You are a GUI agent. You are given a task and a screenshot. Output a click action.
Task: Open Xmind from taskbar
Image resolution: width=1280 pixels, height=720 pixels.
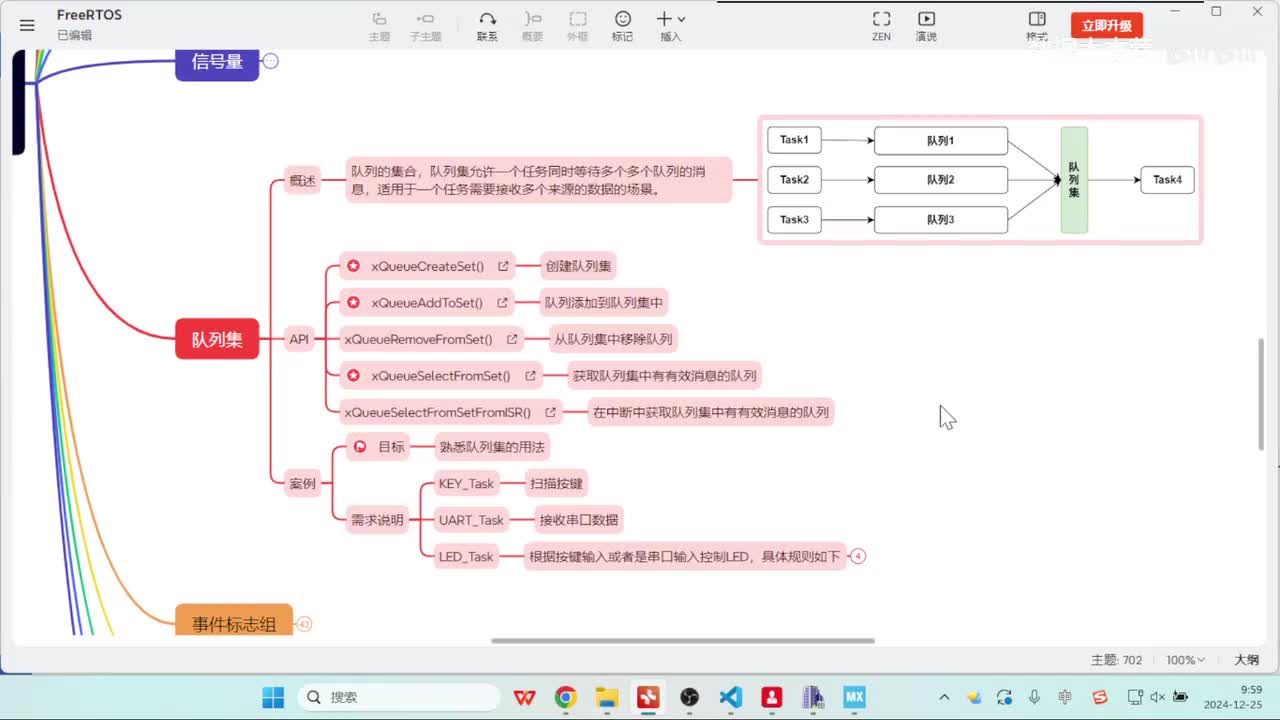pos(648,697)
